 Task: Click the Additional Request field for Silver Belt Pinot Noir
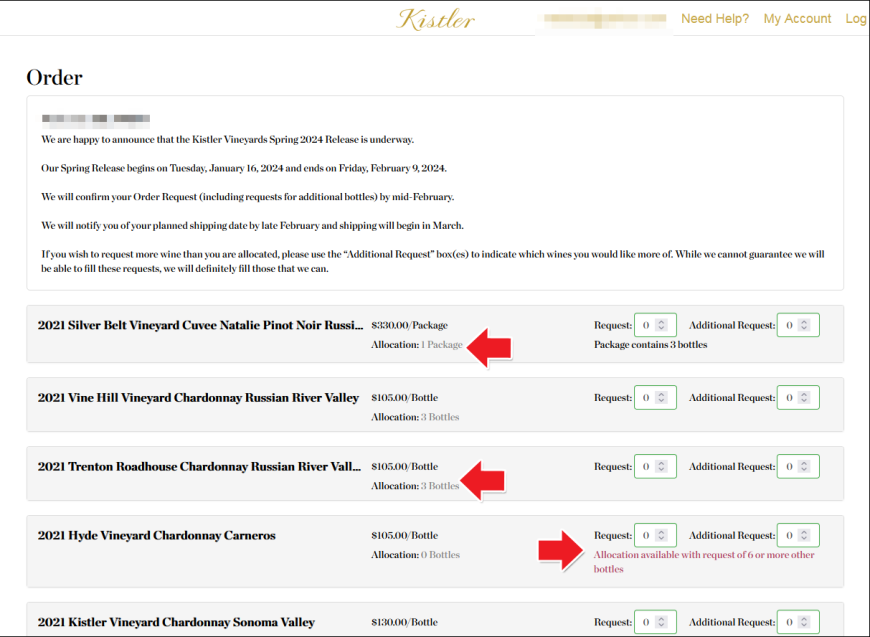pyautogui.click(x=798, y=325)
